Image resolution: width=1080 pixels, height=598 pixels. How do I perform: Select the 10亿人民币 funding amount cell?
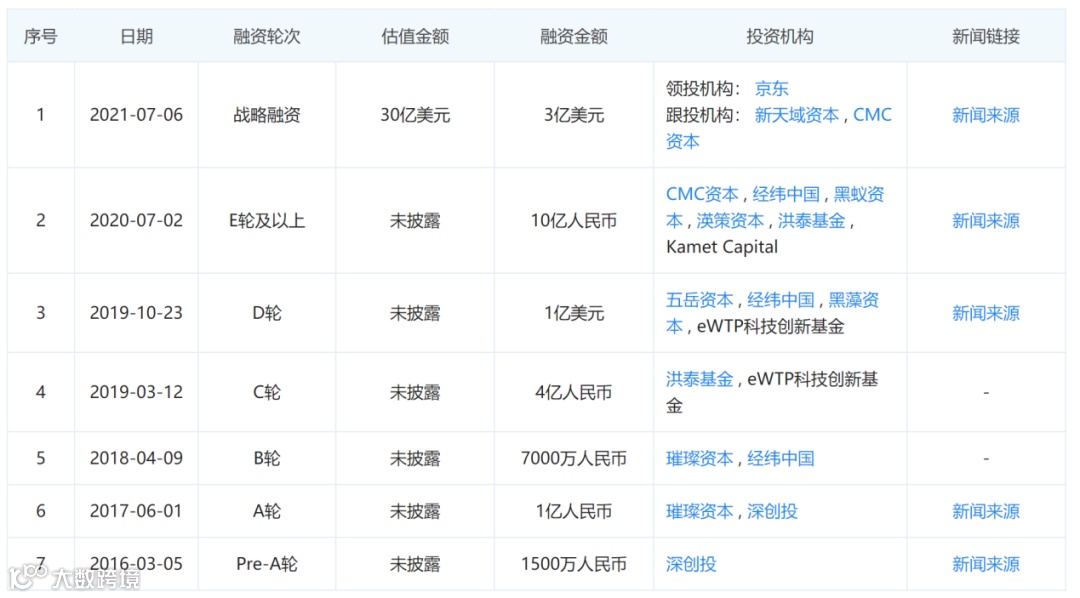click(x=574, y=220)
